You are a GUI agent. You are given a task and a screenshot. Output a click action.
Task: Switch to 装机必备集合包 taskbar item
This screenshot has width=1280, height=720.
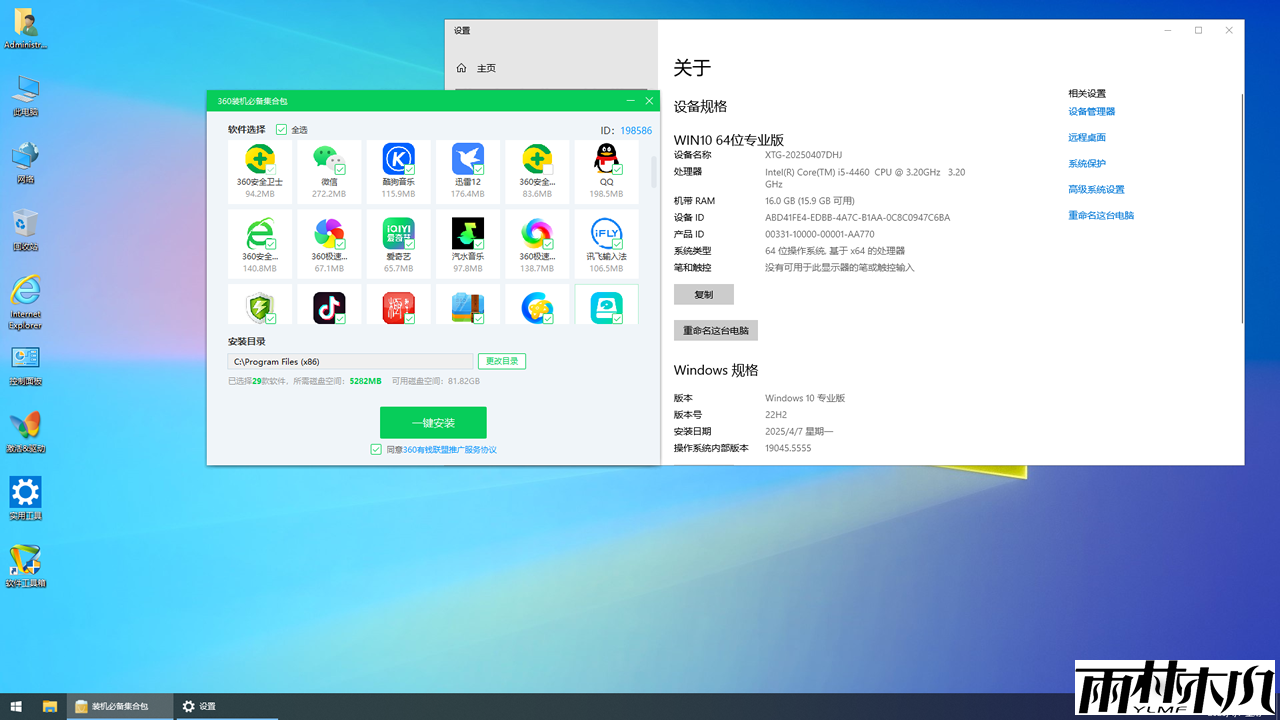[x=119, y=706]
